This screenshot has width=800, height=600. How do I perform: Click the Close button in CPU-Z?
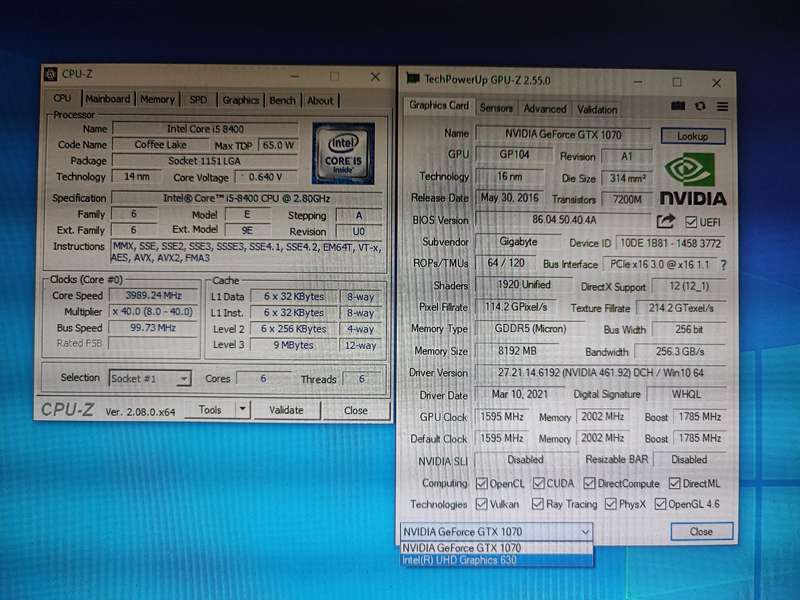click(356, 410)
